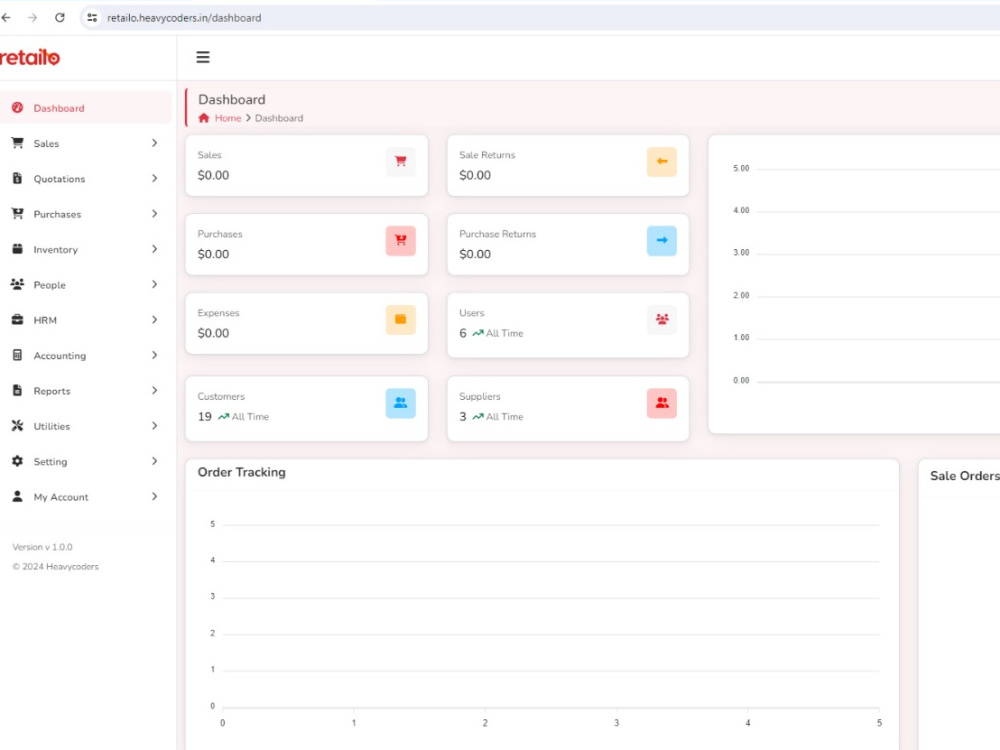Image resolution: width=1000 pixels, height=750 pixels.
Task: Toggle the sidebar with the hamburger icon
Action: (203, 57)
